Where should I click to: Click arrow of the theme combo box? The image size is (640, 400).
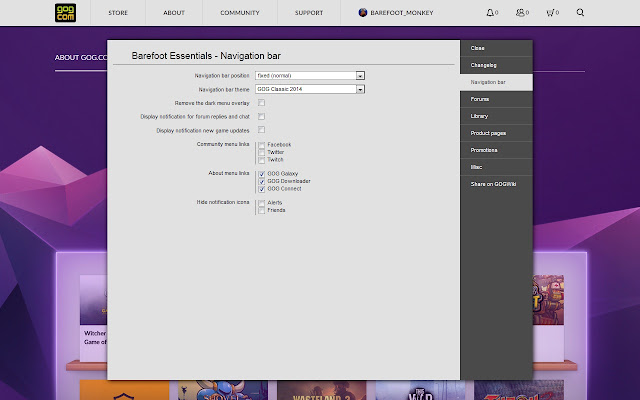point(360,89)
